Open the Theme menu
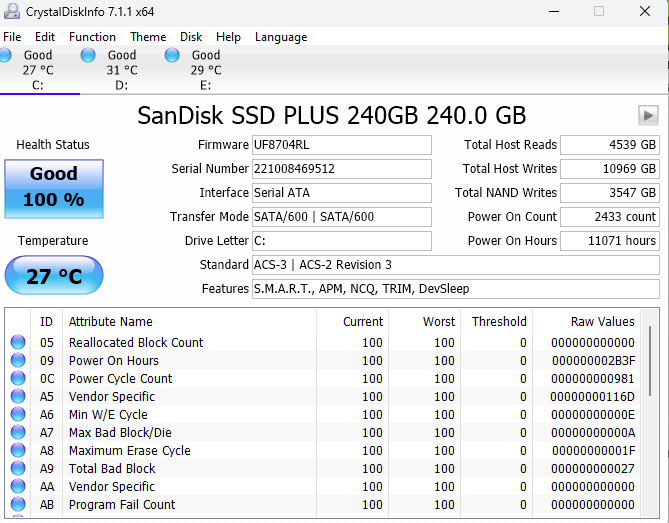This screenshot has width=669, height=523. pyautogui.click(x=148, y=37)
